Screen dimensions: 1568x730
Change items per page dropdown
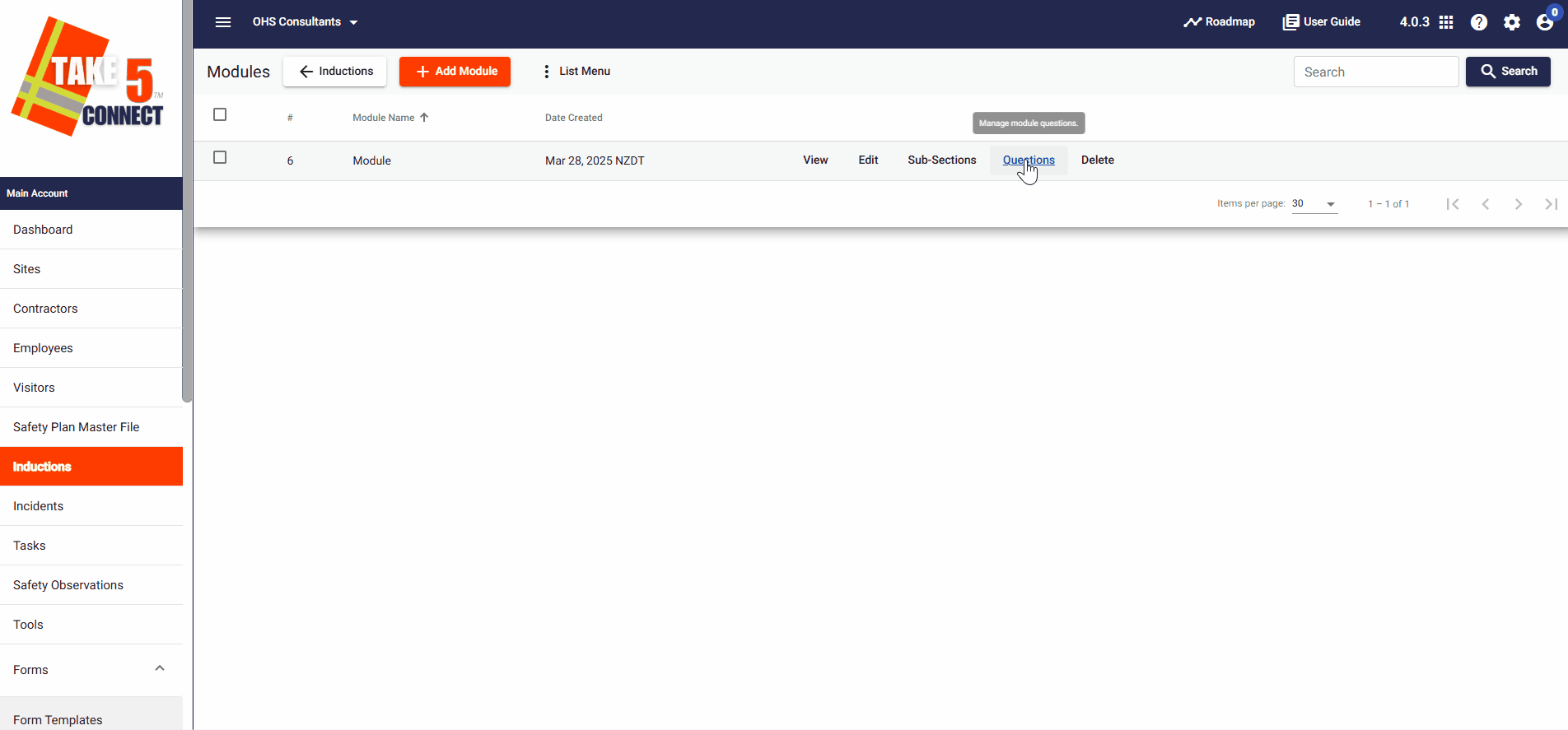[1314, 204]
